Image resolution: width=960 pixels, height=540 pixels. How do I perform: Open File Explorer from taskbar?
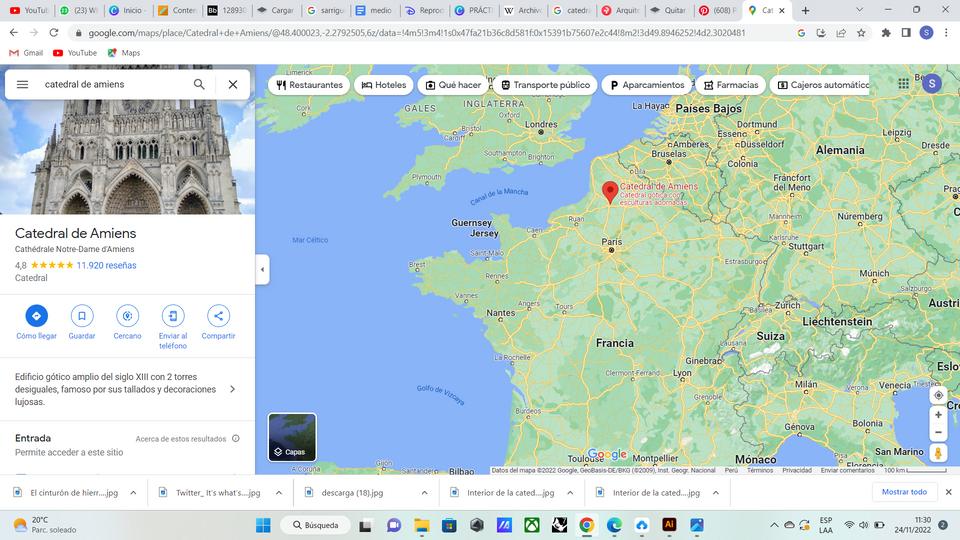422,525
